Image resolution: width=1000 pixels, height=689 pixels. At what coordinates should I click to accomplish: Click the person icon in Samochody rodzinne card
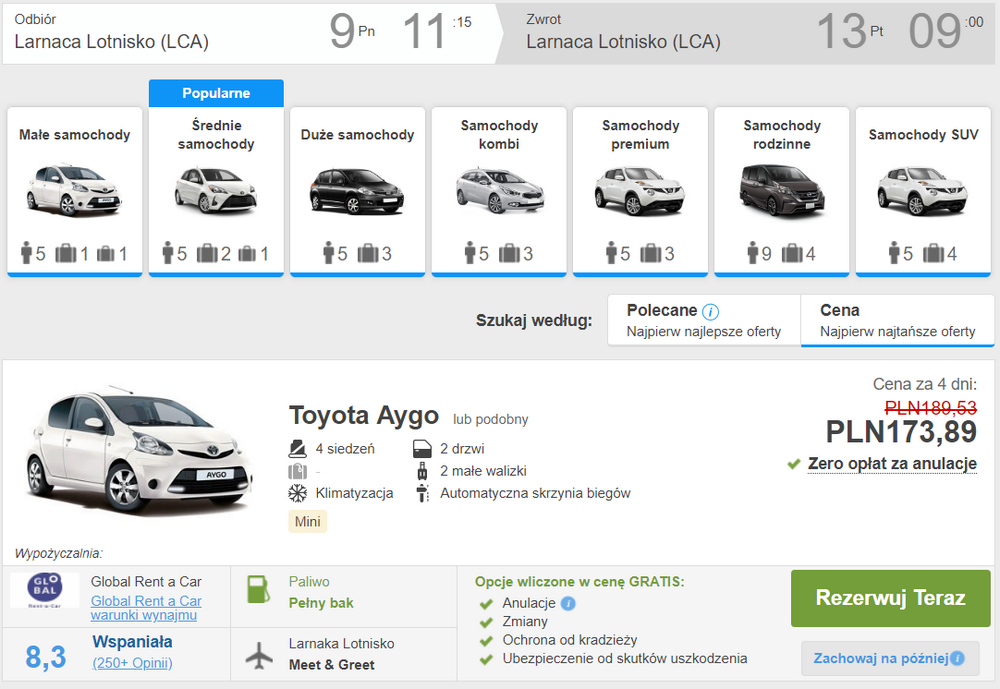pyautogui.click(x=753, y=253)
